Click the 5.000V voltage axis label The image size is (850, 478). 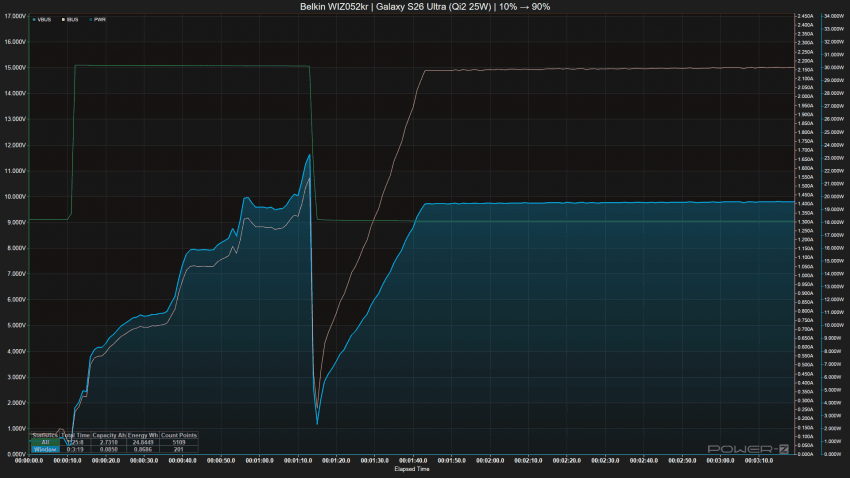(15, 325)
